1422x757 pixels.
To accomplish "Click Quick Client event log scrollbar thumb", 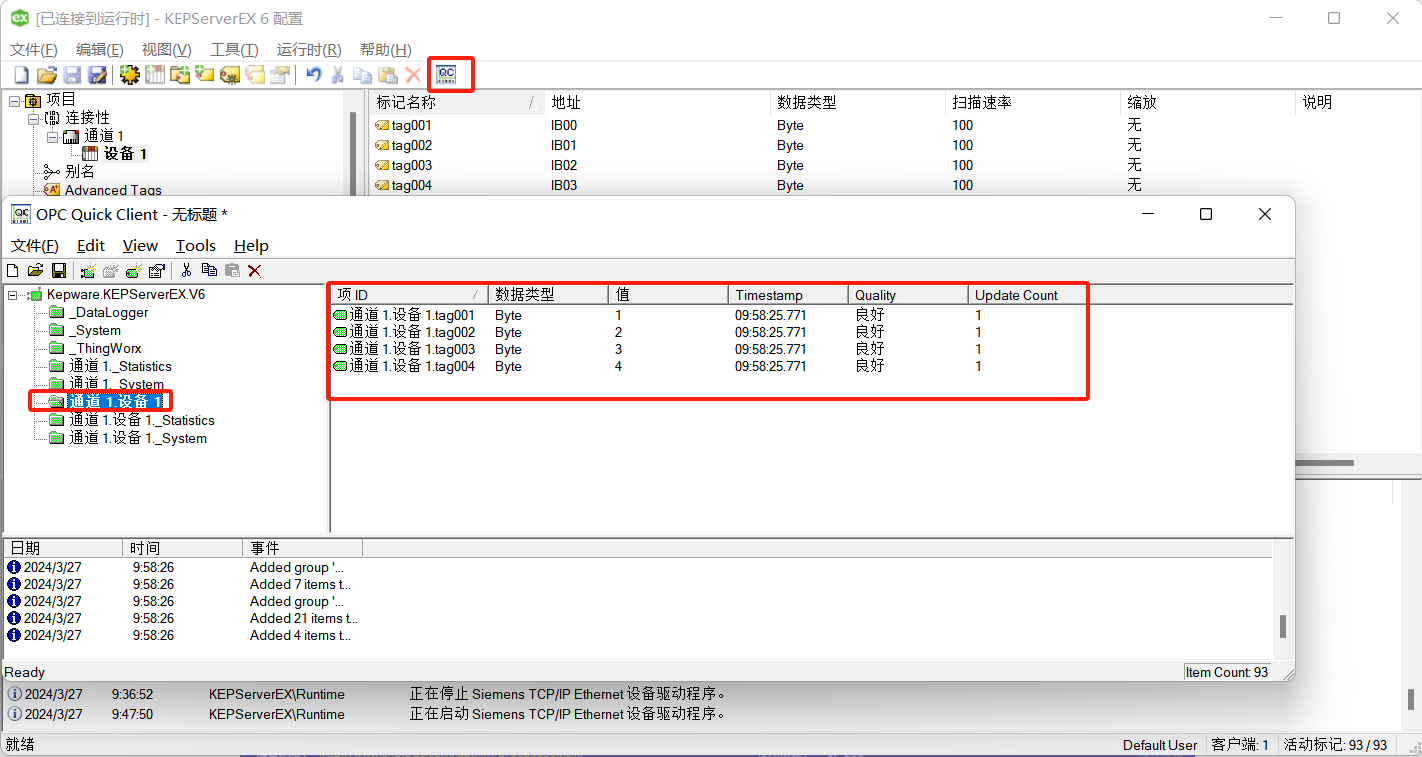I will tap(1283, 627).
